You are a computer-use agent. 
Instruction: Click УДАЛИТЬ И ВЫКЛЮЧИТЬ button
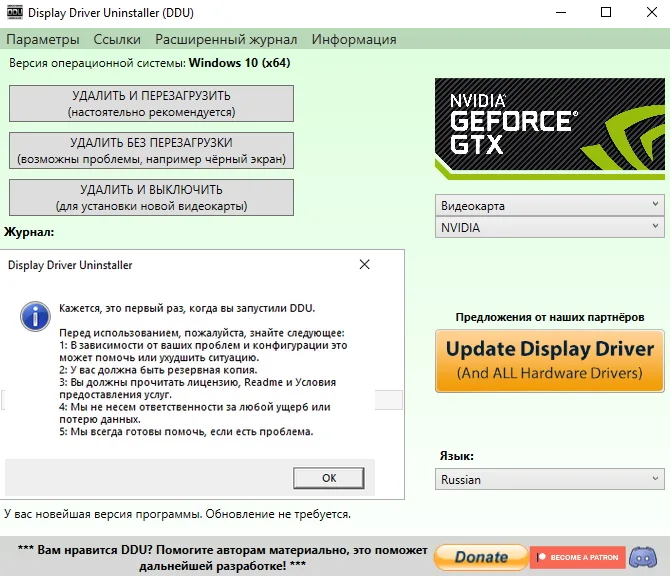click(151, 197)
